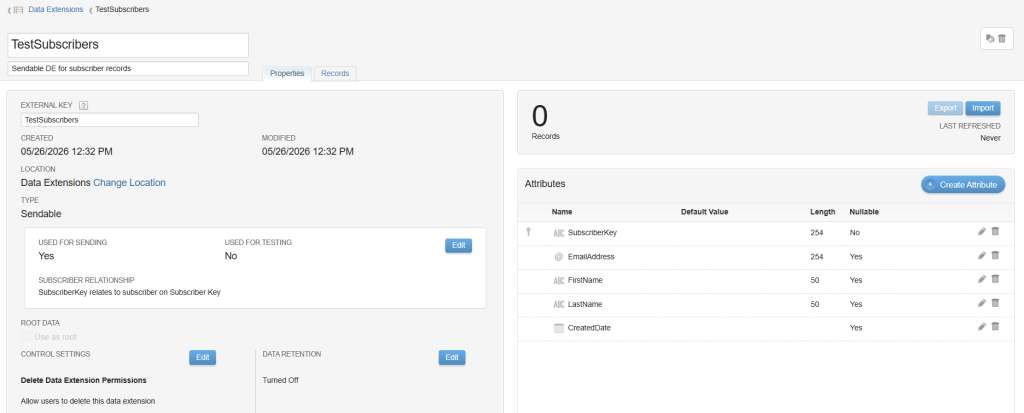Delete the LastName attribute
Screen dimensions: 1024x413
[995, 303]
